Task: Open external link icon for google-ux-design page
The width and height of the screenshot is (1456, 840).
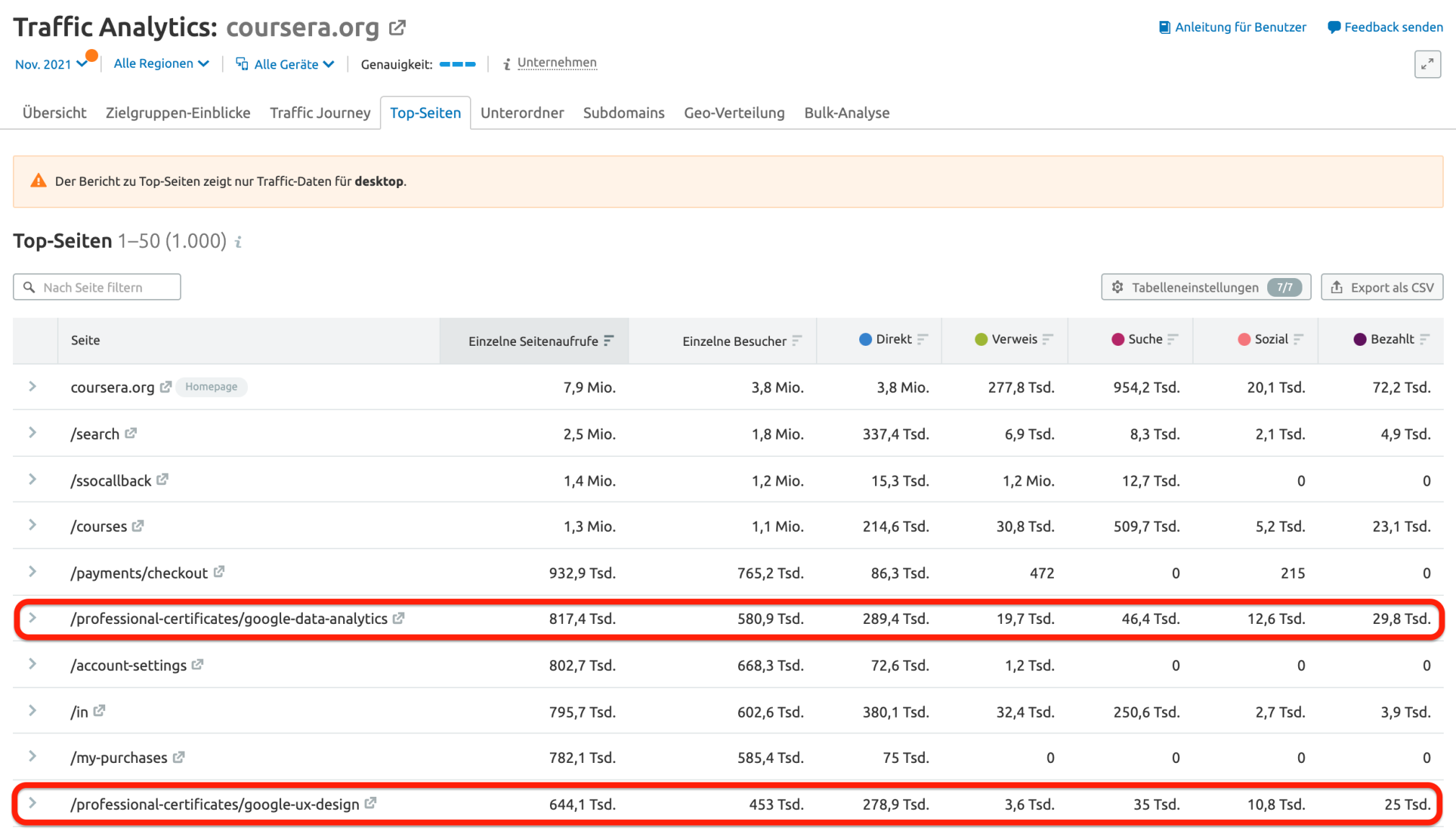Action: pos(370,803)
